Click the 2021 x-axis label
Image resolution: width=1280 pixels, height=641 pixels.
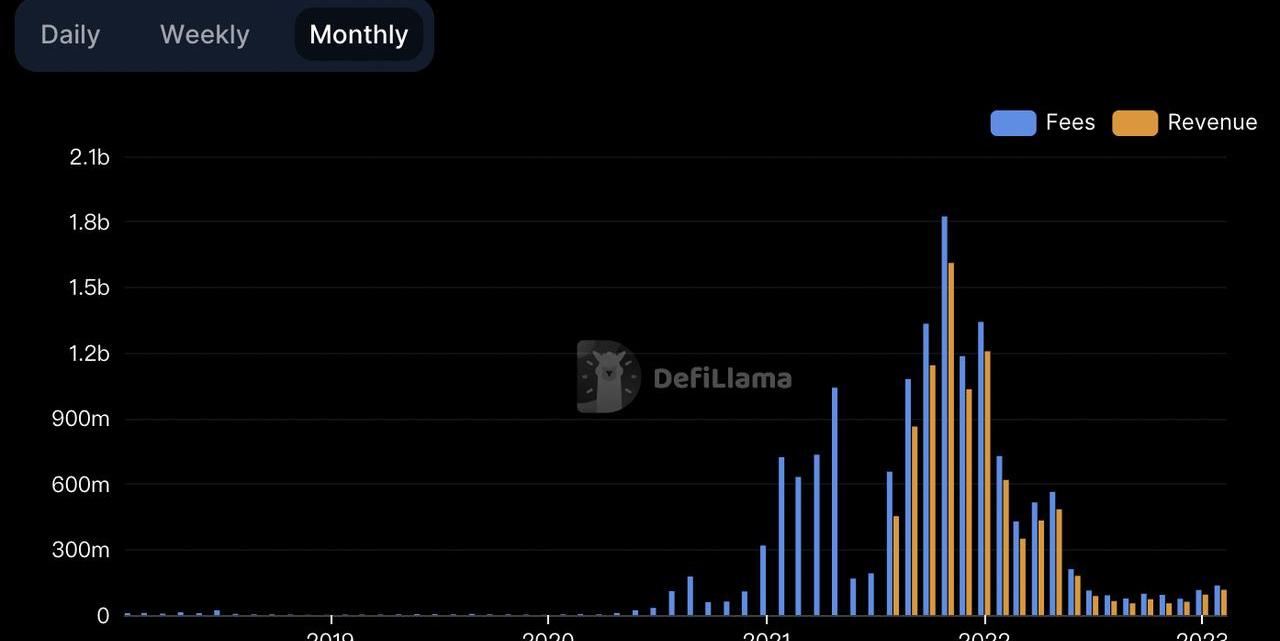(x=766, y=636)
